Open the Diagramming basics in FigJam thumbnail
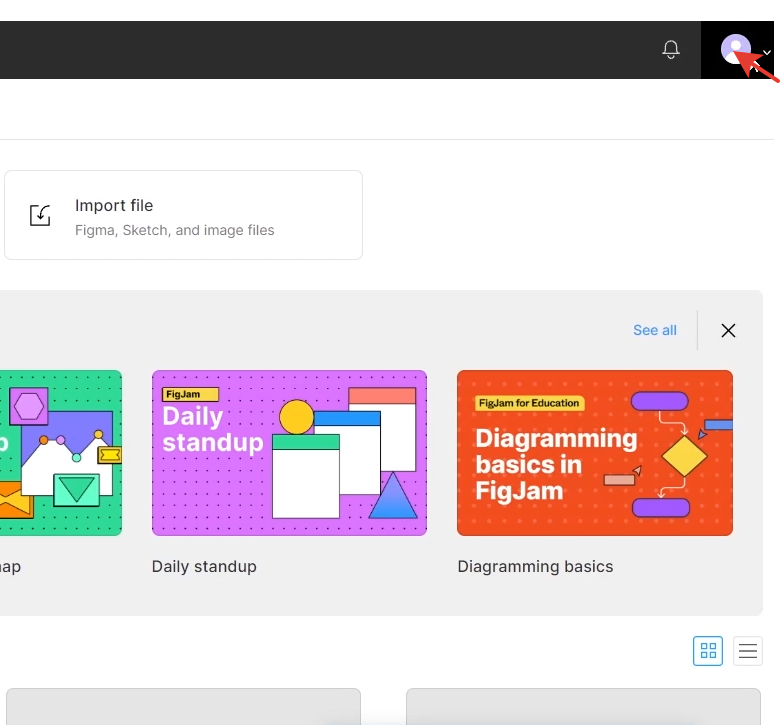 (595, 453)
